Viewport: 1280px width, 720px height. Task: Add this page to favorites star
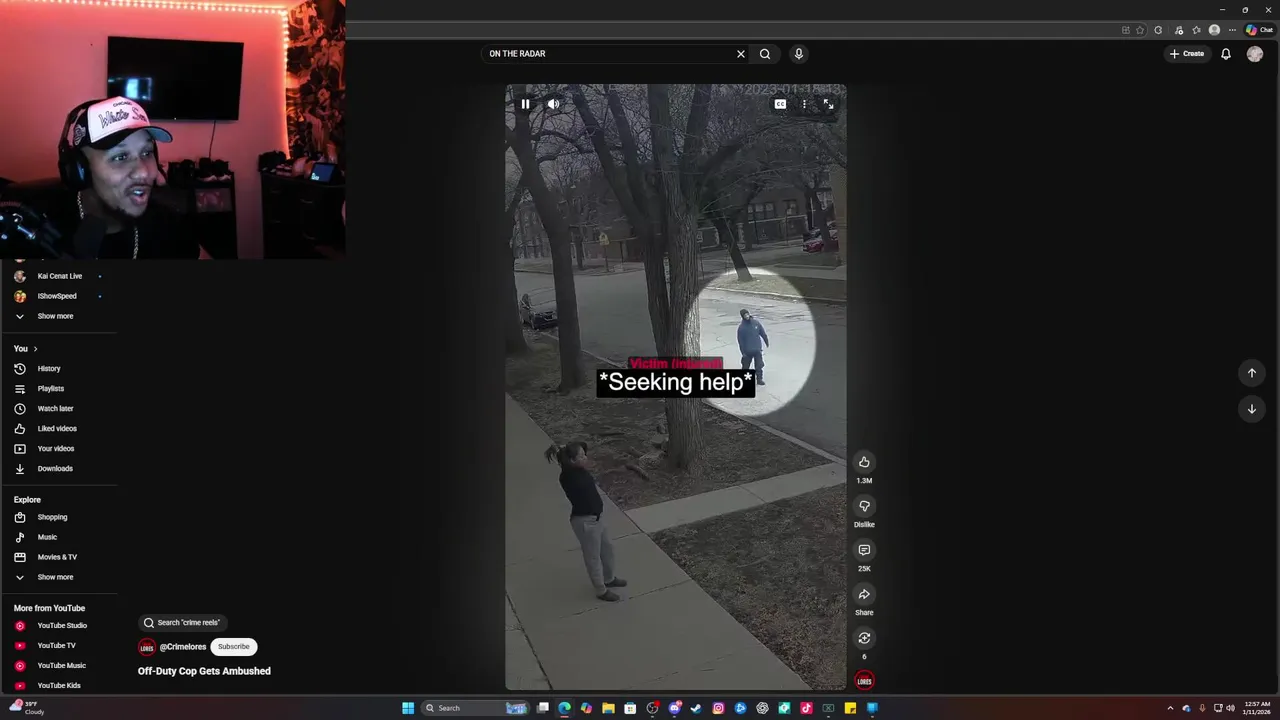click(1140, 30)
